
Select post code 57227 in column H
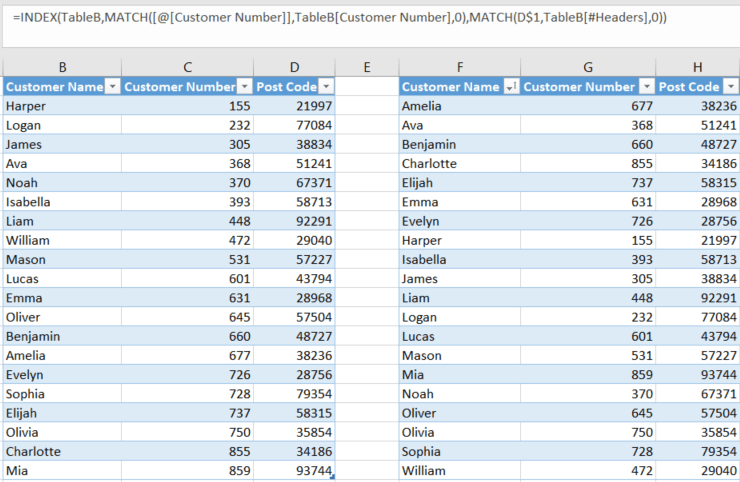point(698,355)
